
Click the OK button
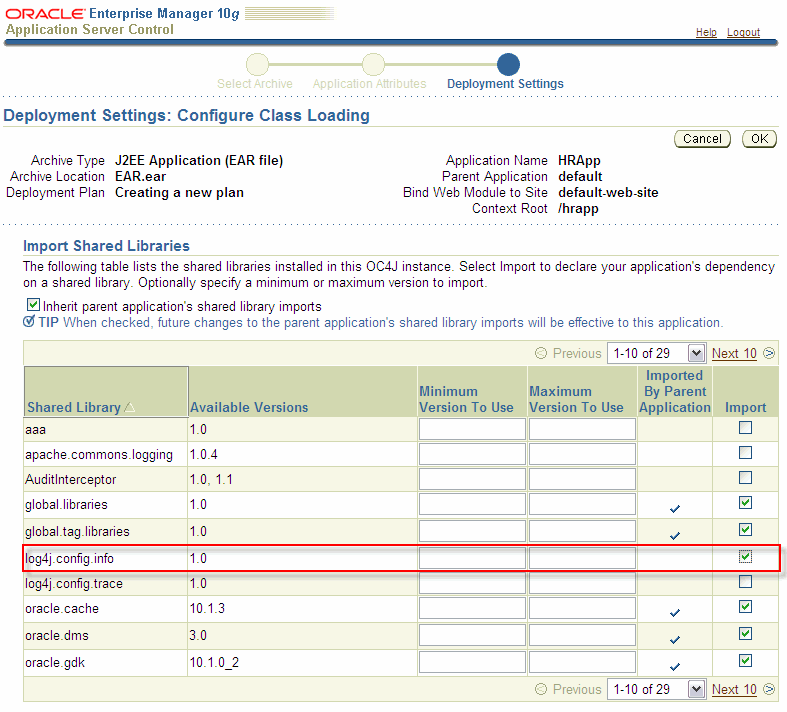(759, 139)
